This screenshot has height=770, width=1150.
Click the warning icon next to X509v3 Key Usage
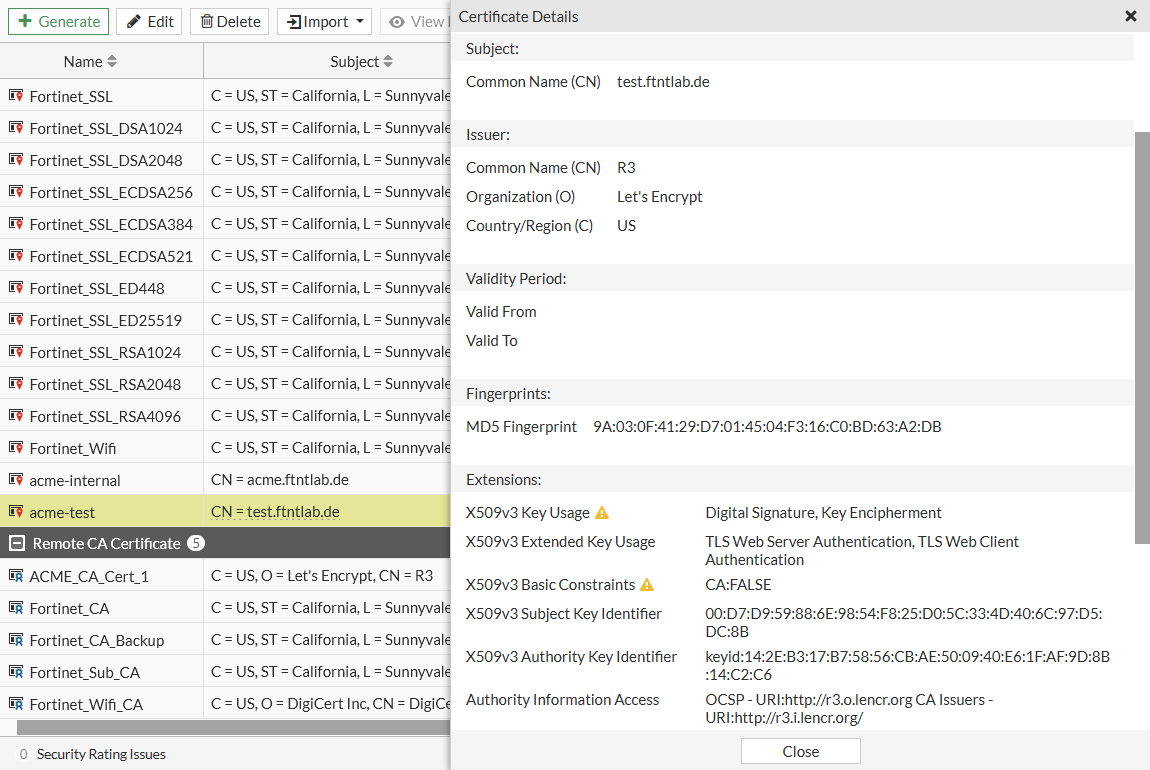click(x=601, y=512)
